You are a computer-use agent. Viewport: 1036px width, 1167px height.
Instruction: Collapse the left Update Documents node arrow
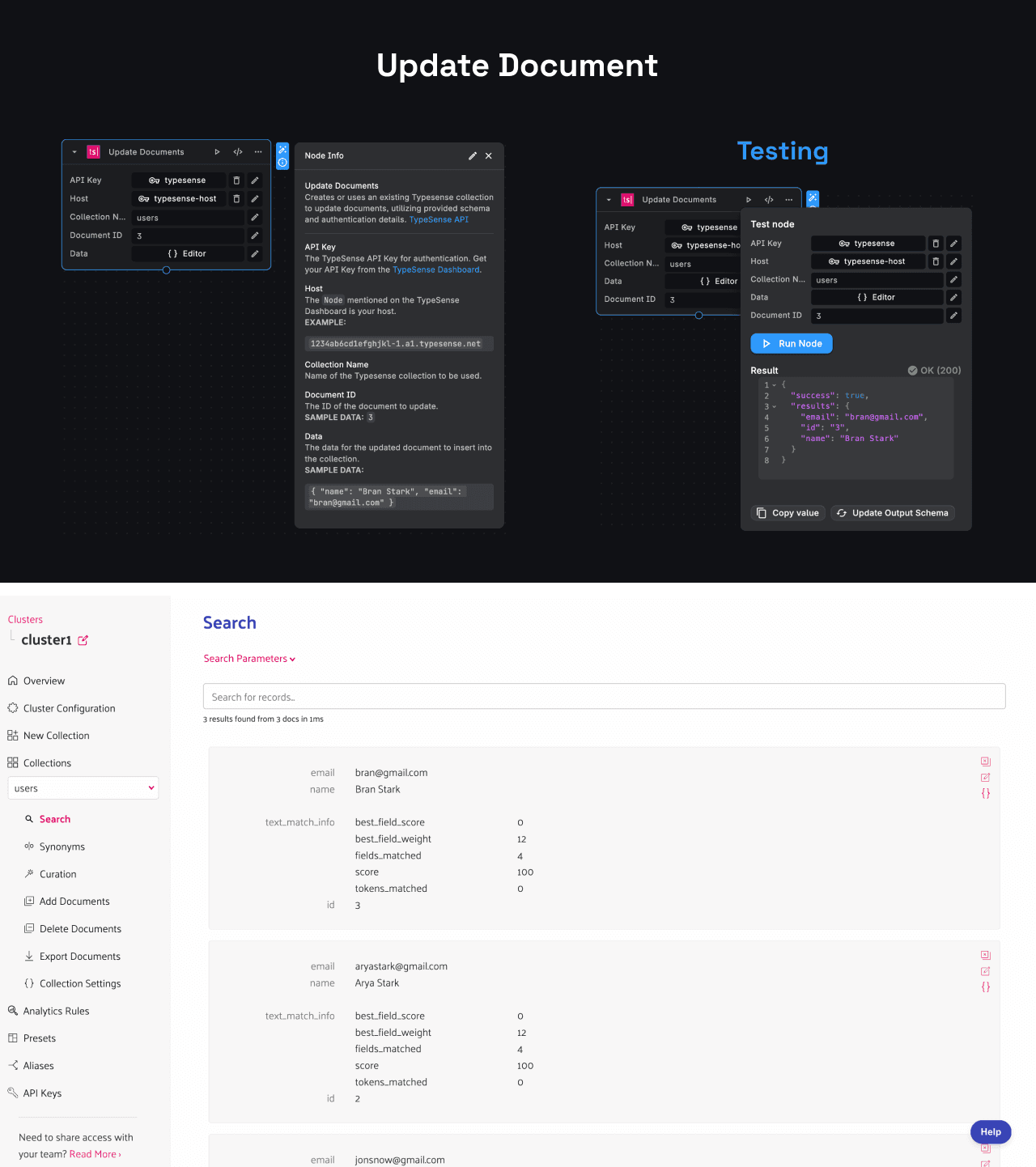coord(74,152)
